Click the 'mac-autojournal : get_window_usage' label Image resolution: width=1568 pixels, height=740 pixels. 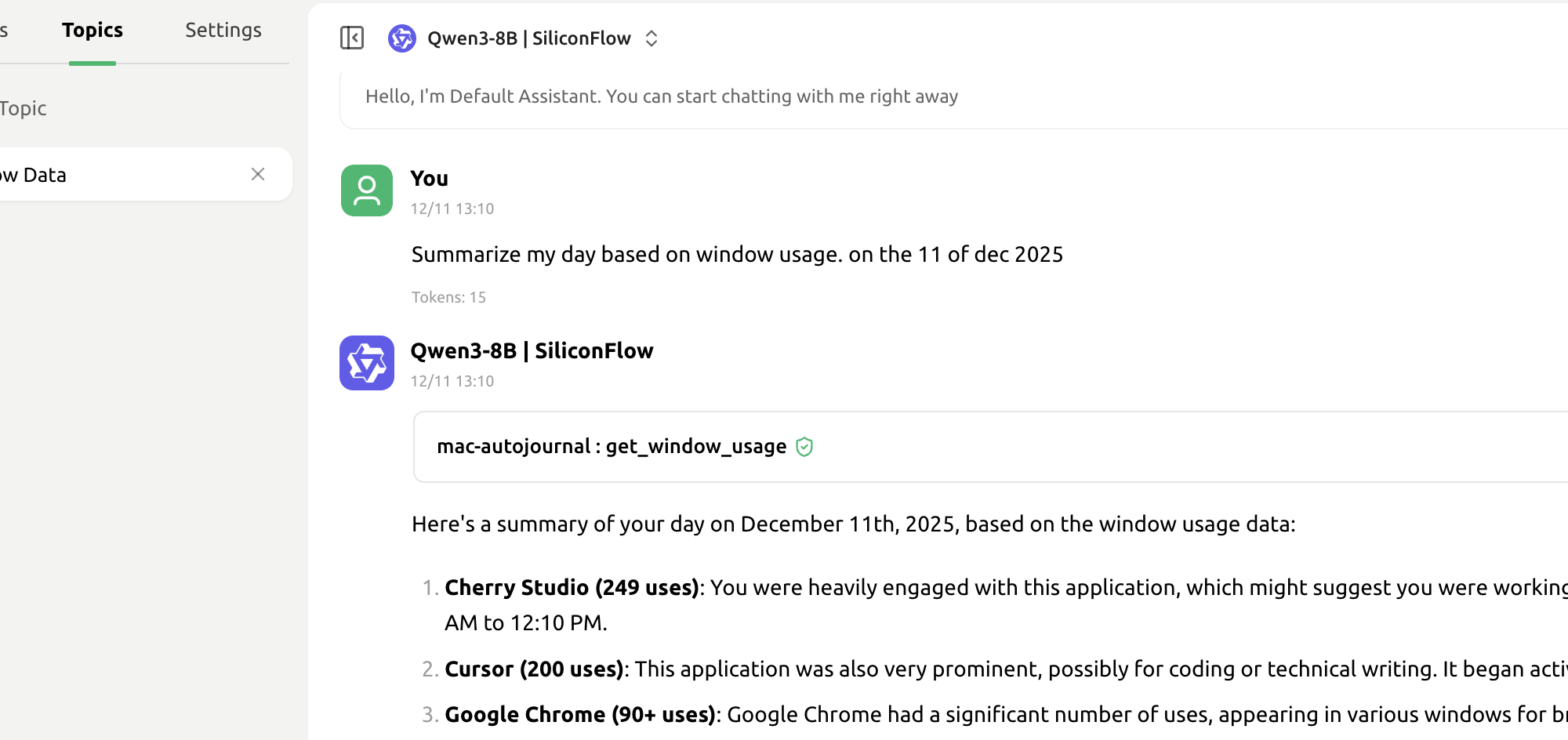(x=611, y=446)
